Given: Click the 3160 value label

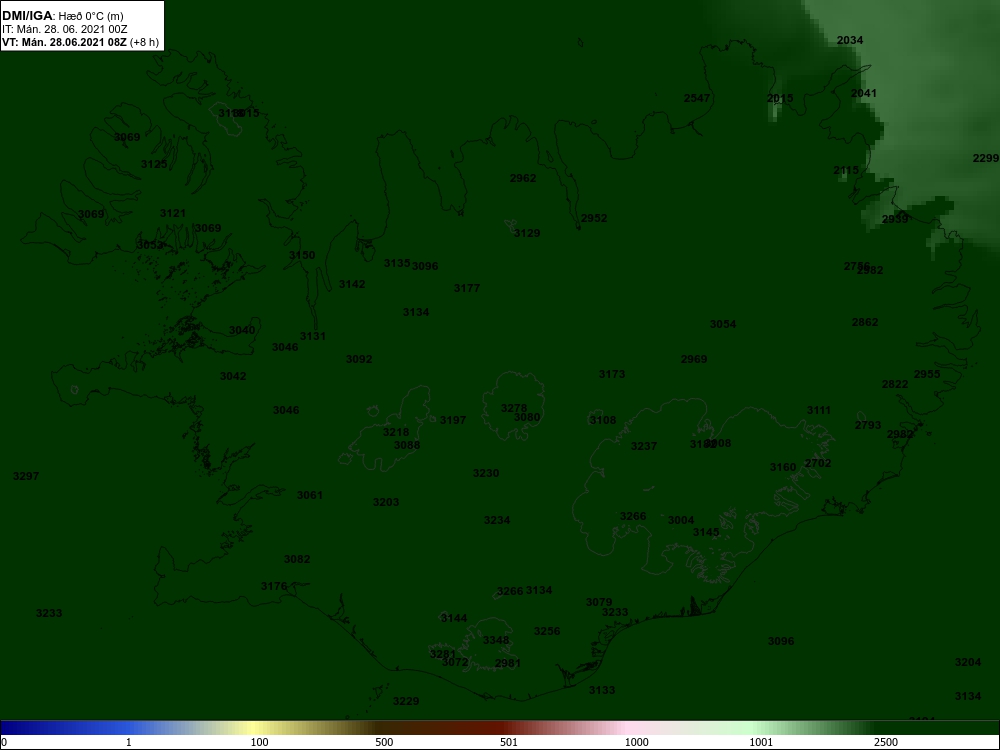Looking at the screenshot, I should [x=783, y=467].
